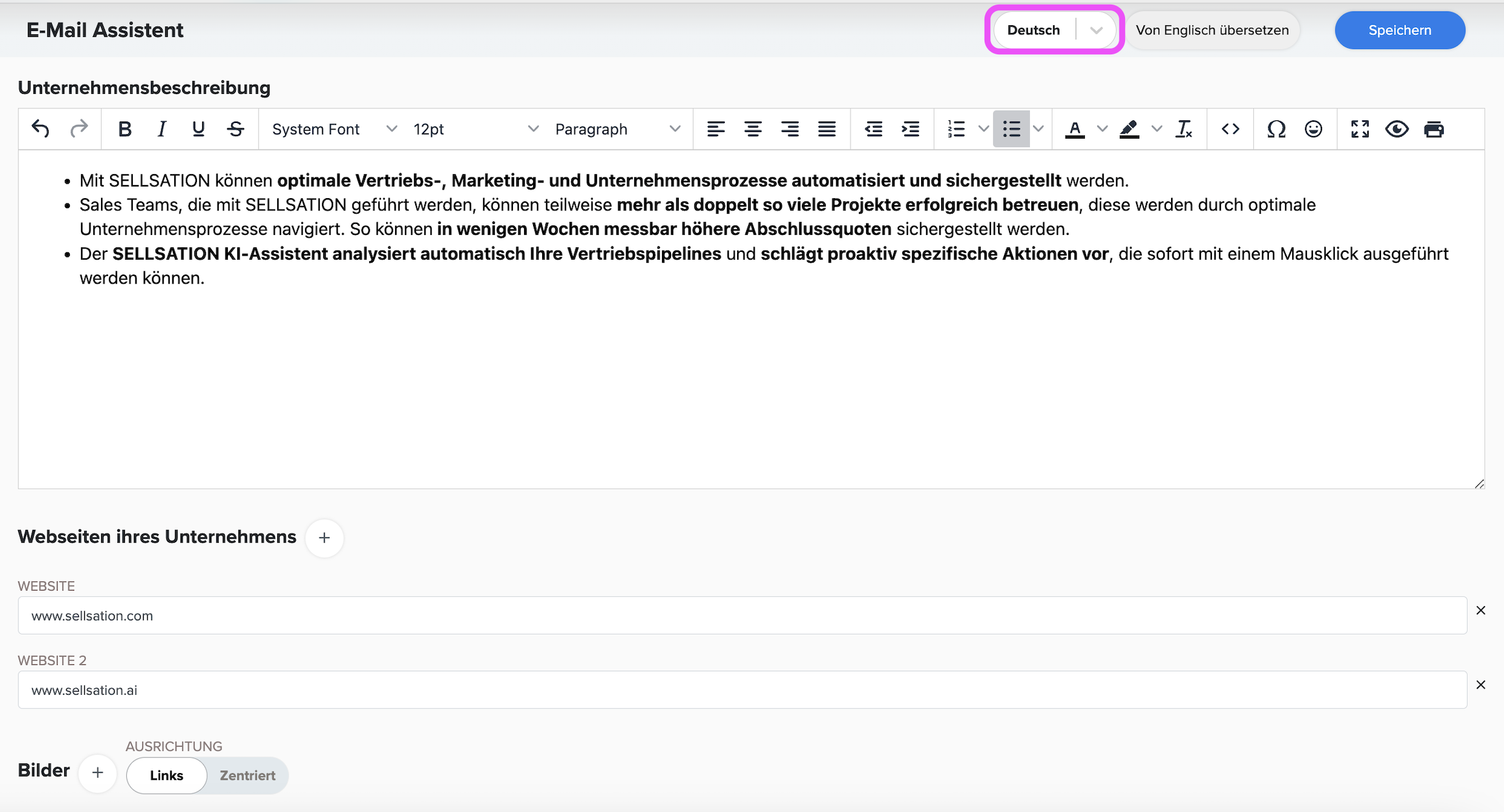
Task: Justify the text
Action: (x=826, y=129)
